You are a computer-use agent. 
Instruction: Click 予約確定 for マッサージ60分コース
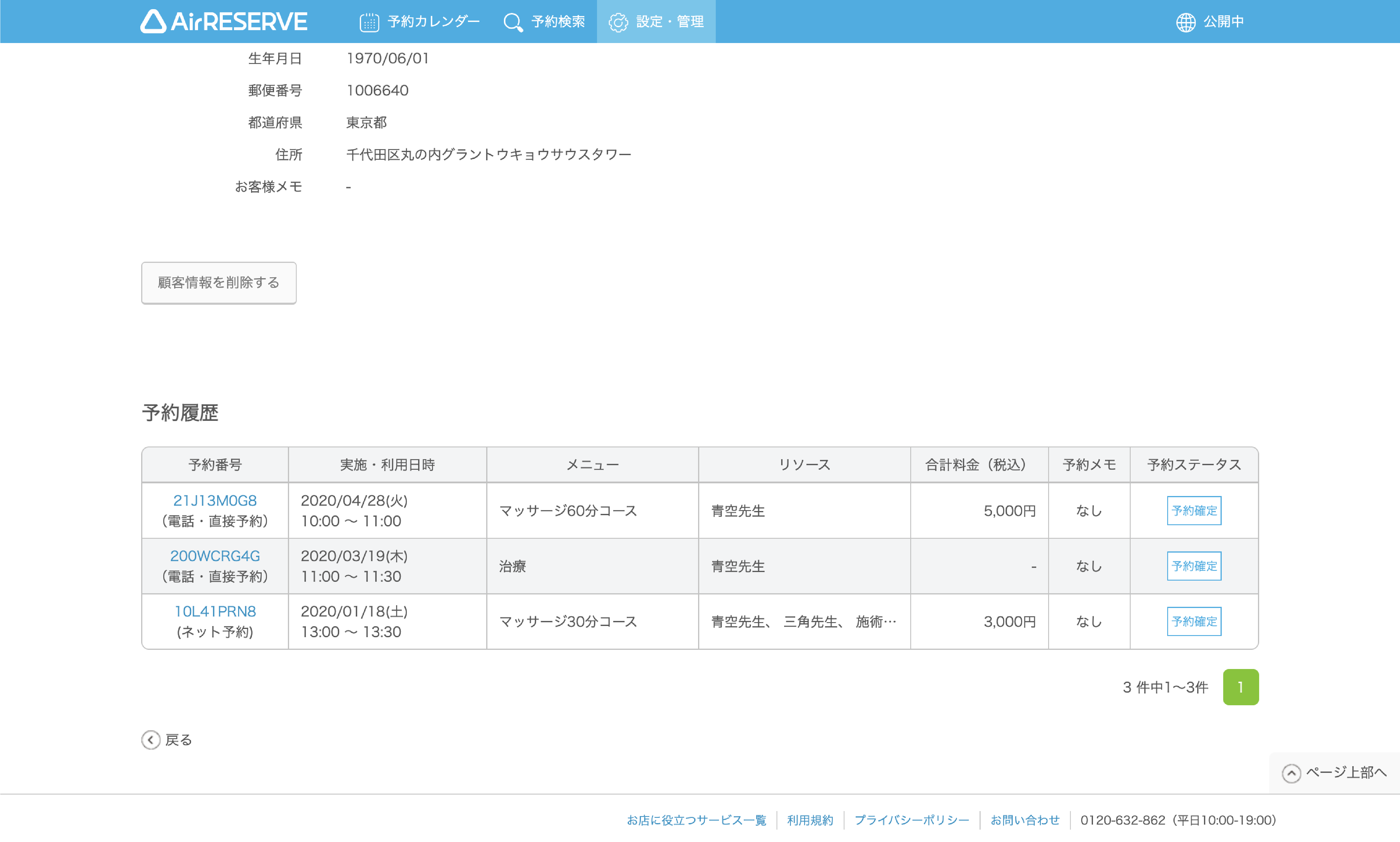(x=1194, y=510)
